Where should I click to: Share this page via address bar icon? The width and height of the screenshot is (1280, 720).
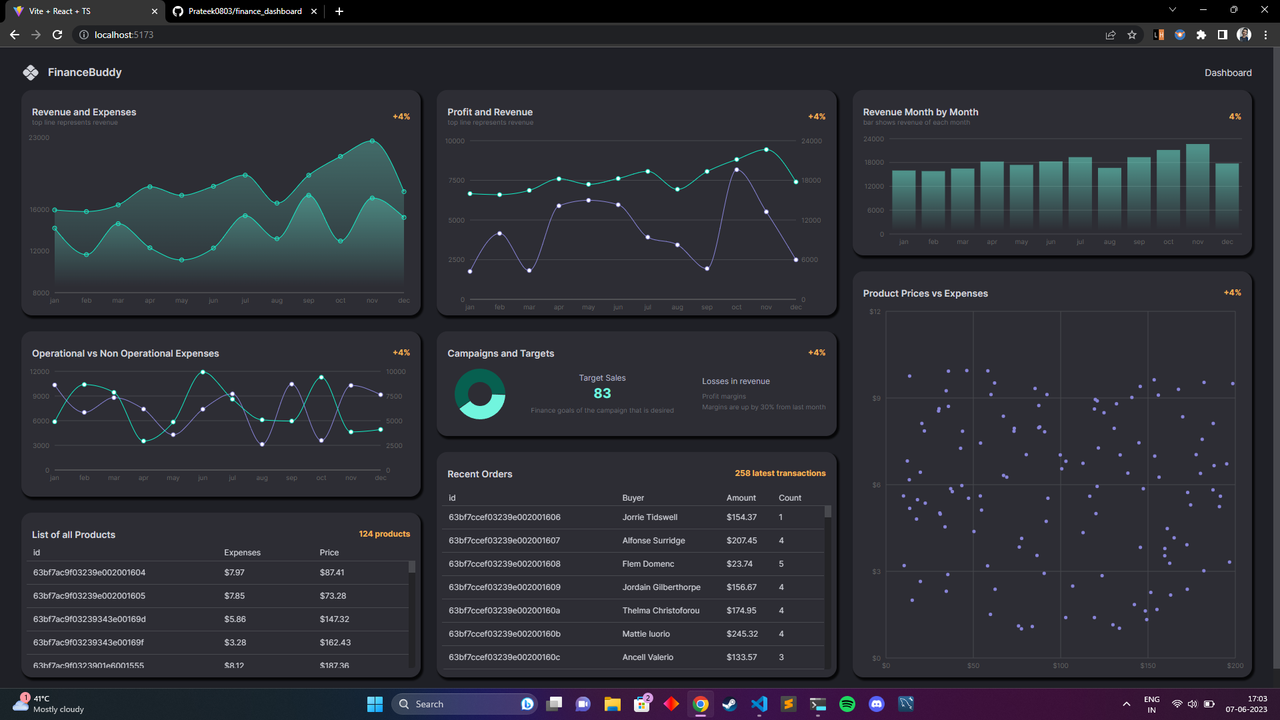(1110, 35)
